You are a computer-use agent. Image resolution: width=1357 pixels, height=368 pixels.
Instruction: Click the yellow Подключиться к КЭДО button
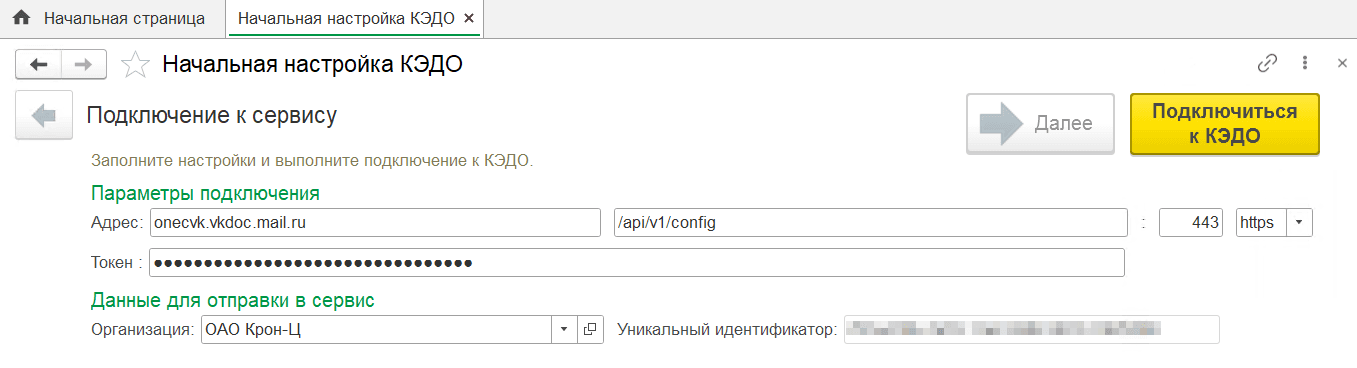[1224, 123]
